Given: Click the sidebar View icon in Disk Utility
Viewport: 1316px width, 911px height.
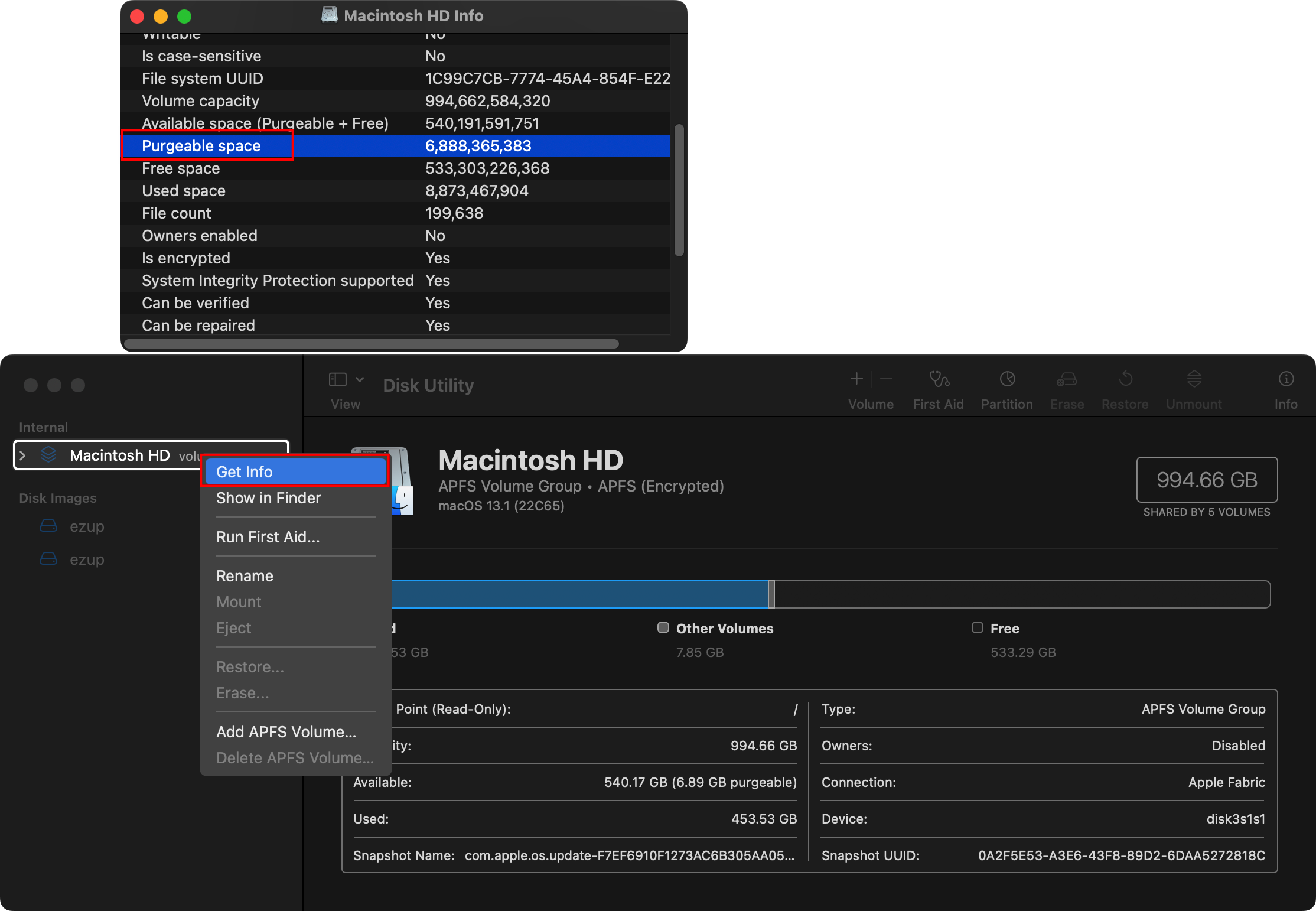Looking at the screenshot, I should tap(337, 379).
